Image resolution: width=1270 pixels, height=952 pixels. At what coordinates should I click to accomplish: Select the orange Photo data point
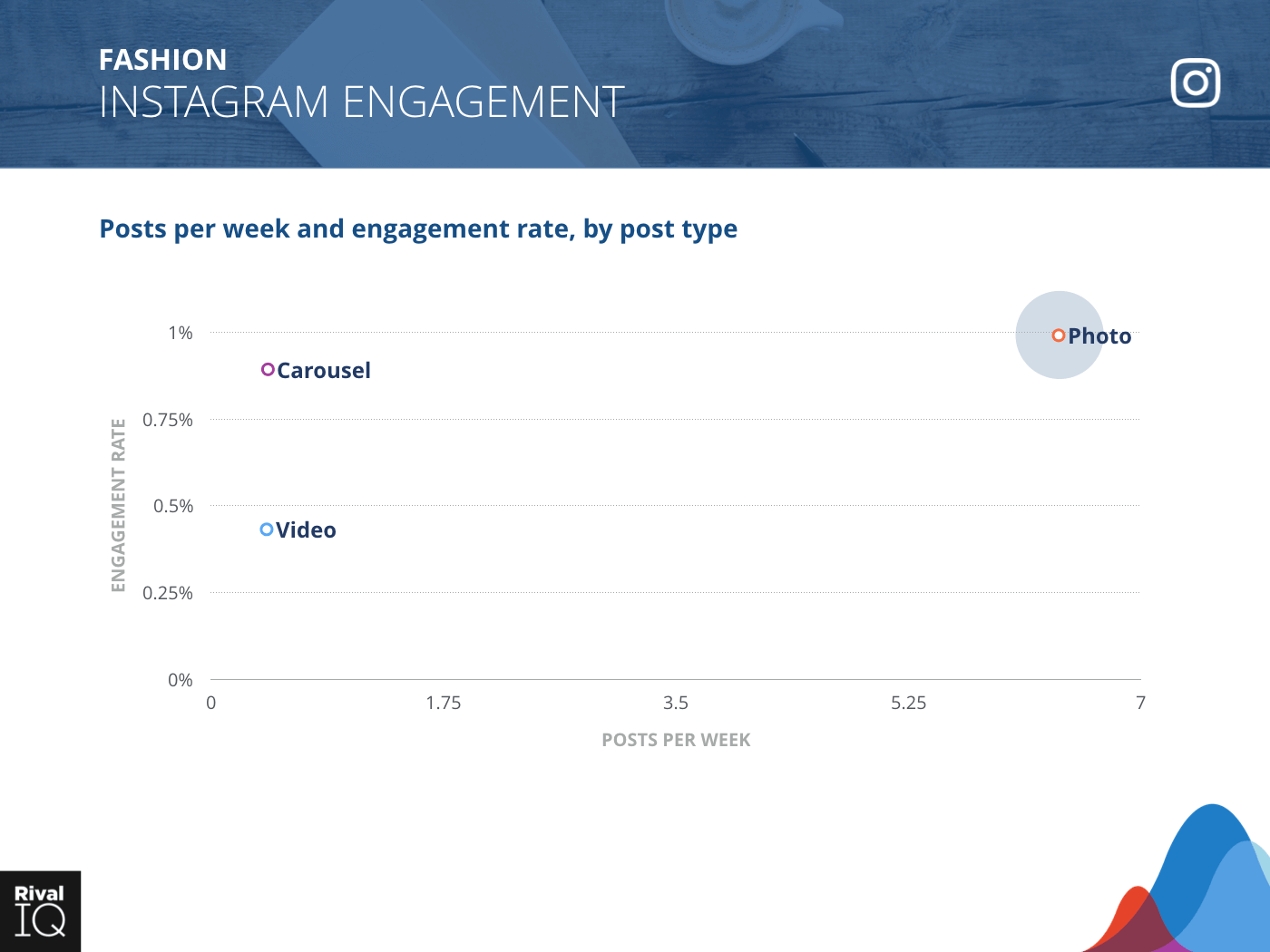[1058, 335]
